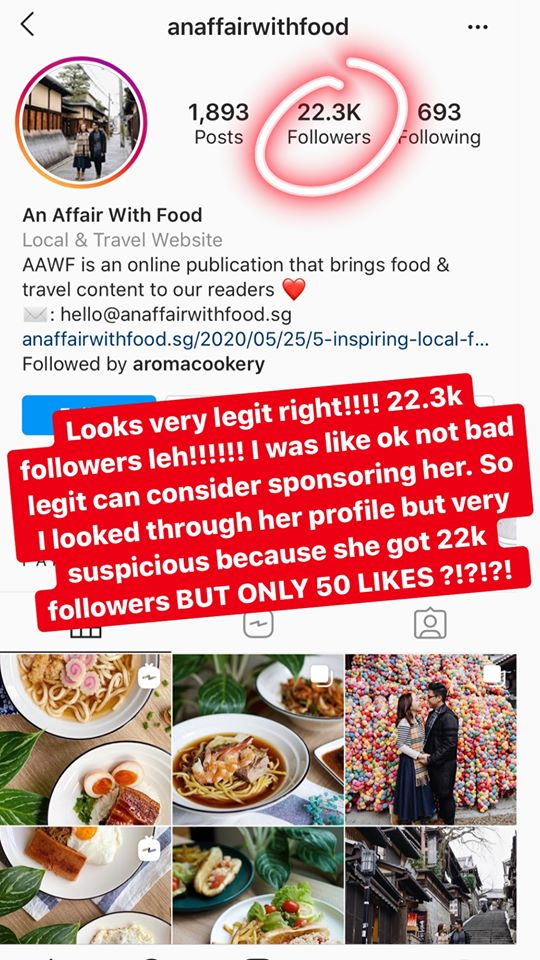This screenshot has height=960, width=540.
Task: Open the anaffairwithfood.sg website link
Action: point(255,339)
